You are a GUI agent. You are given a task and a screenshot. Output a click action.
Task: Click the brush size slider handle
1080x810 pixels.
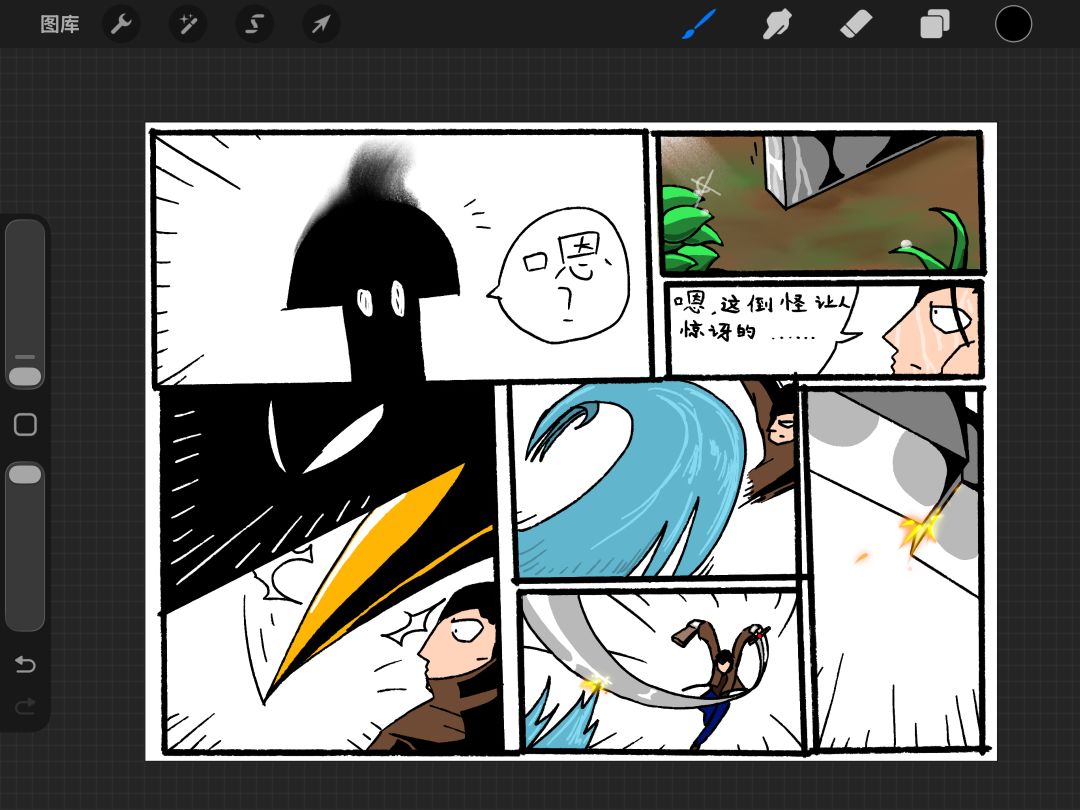click(x=25, y=376)
